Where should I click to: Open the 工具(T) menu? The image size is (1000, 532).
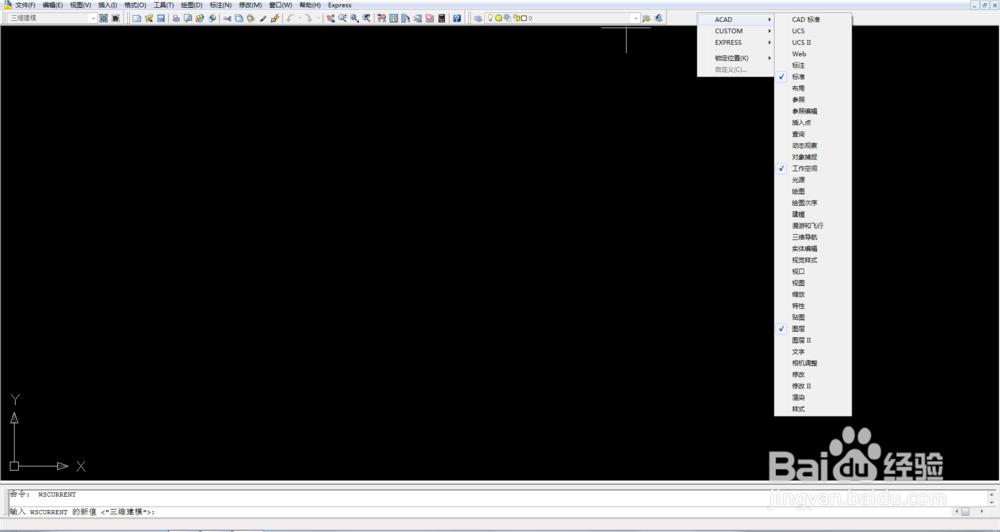(x=164, y=5)
